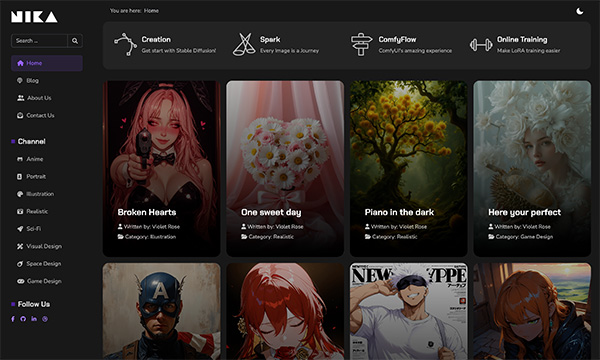Select the Anime channel
The height and width of the screenshot is (360, 600).
[35, 159]
